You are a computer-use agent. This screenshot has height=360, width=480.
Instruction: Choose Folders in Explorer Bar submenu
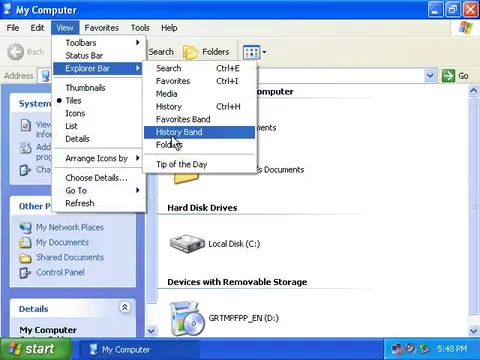(199, 145)
